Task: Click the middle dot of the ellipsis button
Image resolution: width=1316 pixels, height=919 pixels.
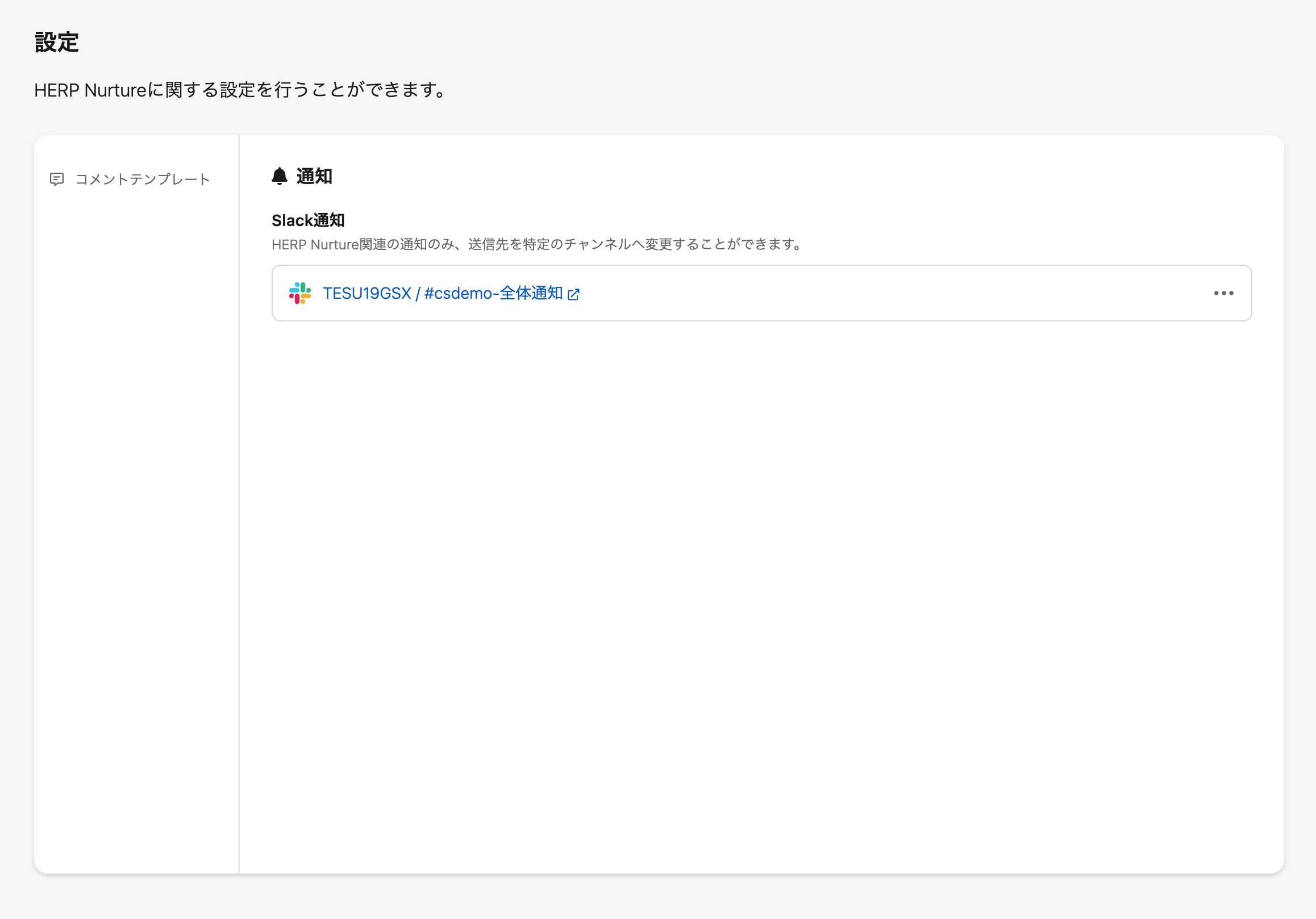Action: click(x=1223, y=293)
